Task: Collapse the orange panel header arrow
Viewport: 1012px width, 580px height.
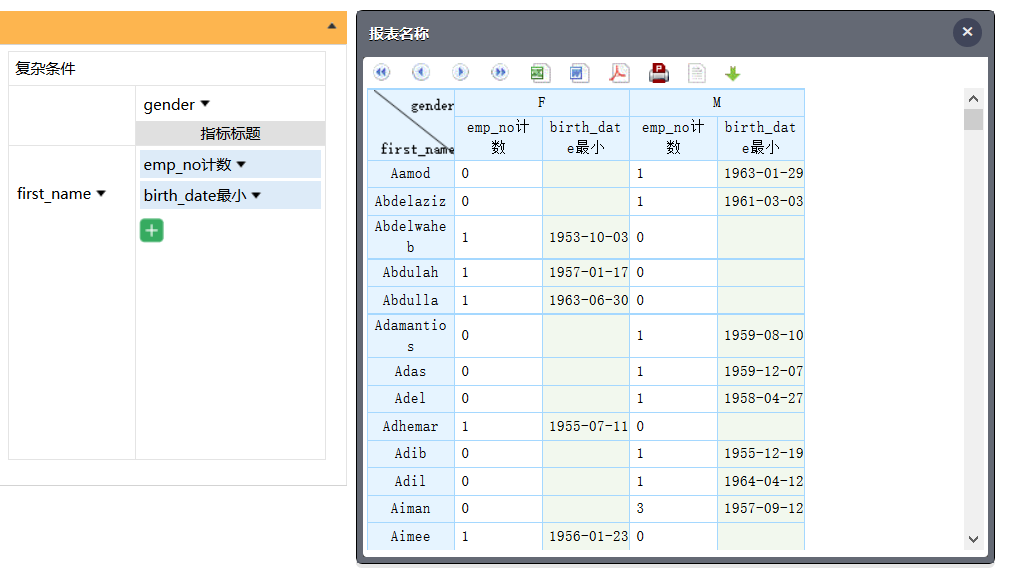Action: (x=332, y=26)
